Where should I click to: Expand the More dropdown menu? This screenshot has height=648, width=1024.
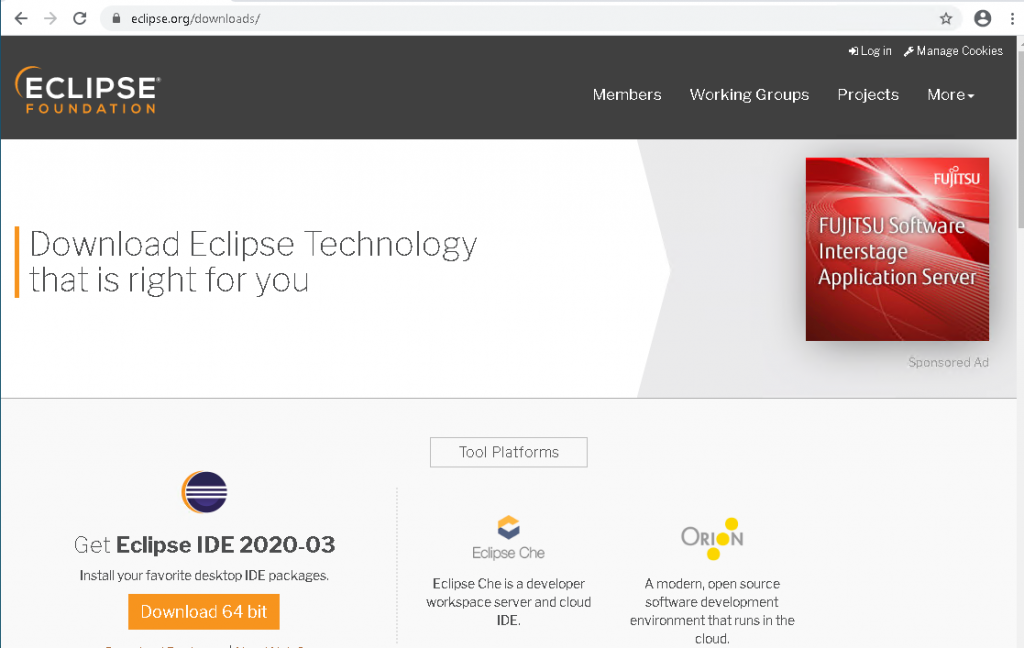pos(950,95)
